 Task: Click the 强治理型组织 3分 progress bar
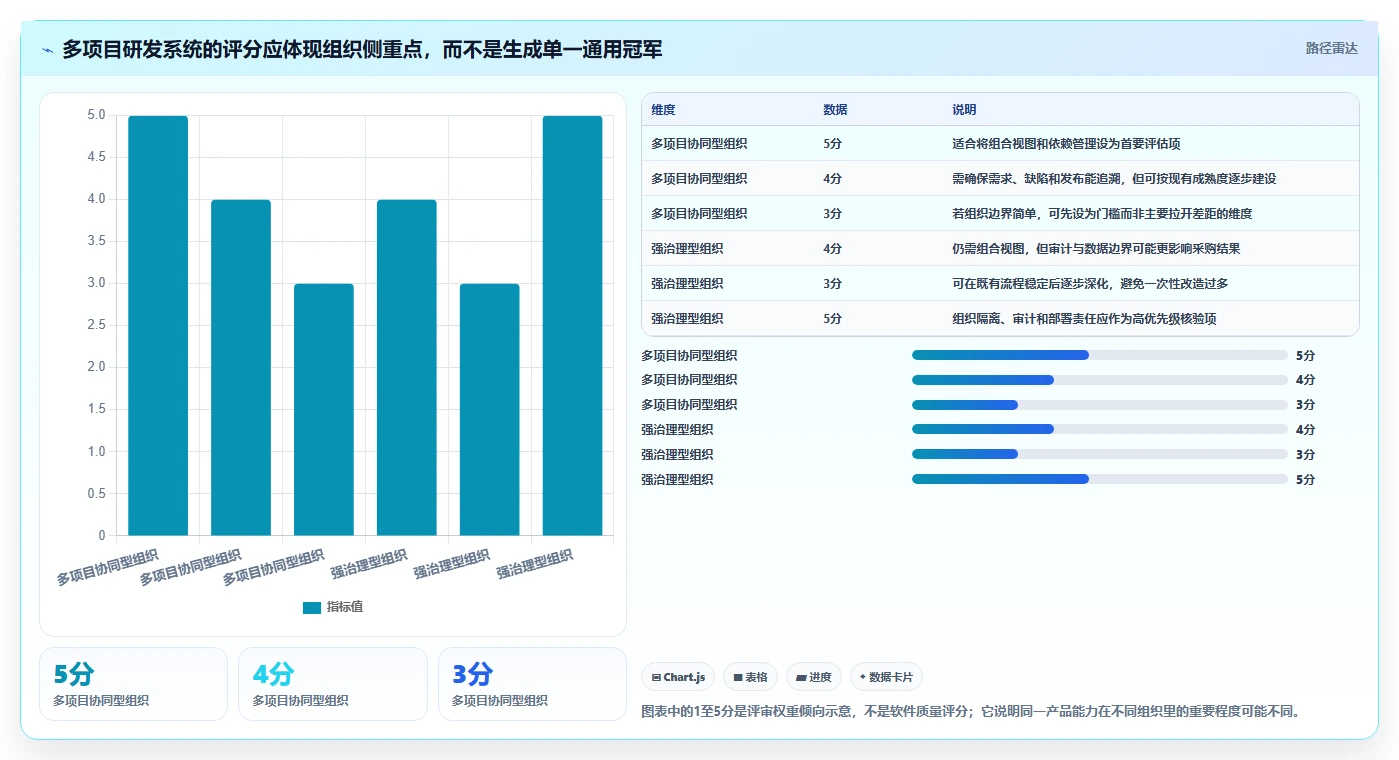point(1099,455)
